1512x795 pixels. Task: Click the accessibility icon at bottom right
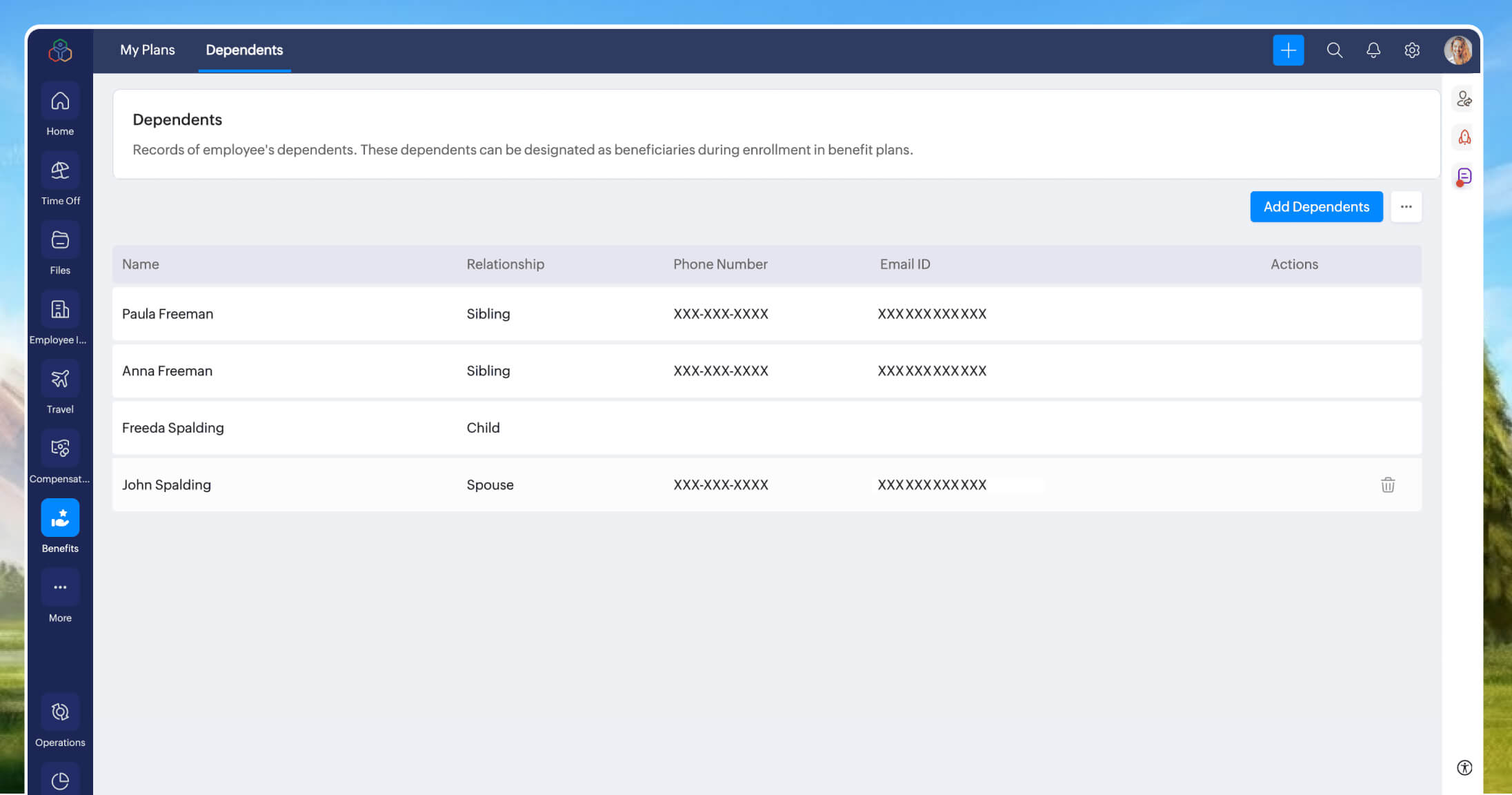pyautogui.click(x=1464, y=767)
